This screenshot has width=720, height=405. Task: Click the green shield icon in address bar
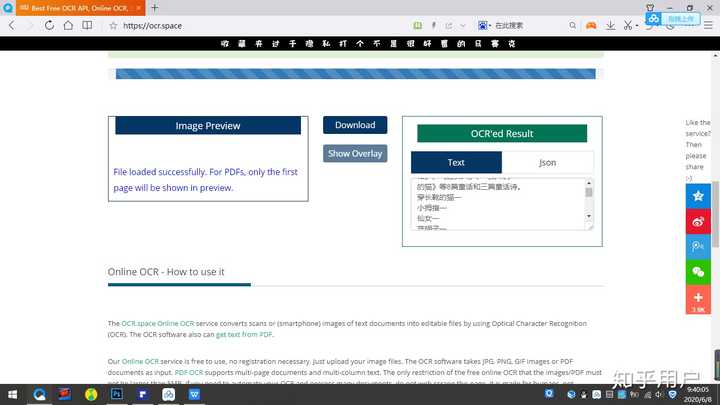(x=417, y=25)
